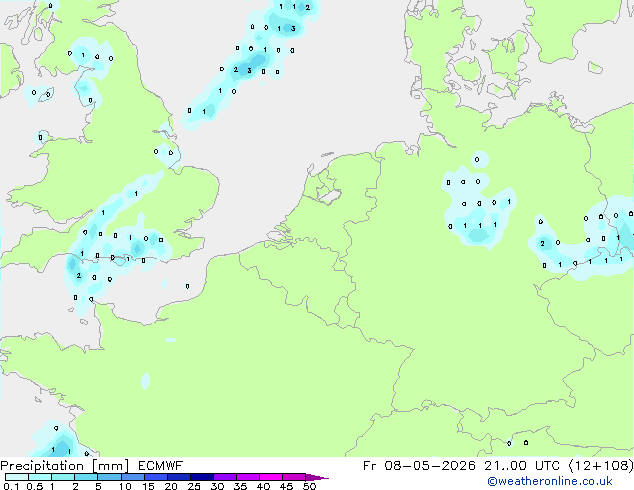Image resolution: width=634 pixels, height=490 pixels.
Task: Select the 30–35 mm violet legend swatch
Action: (x=225, y=477)
